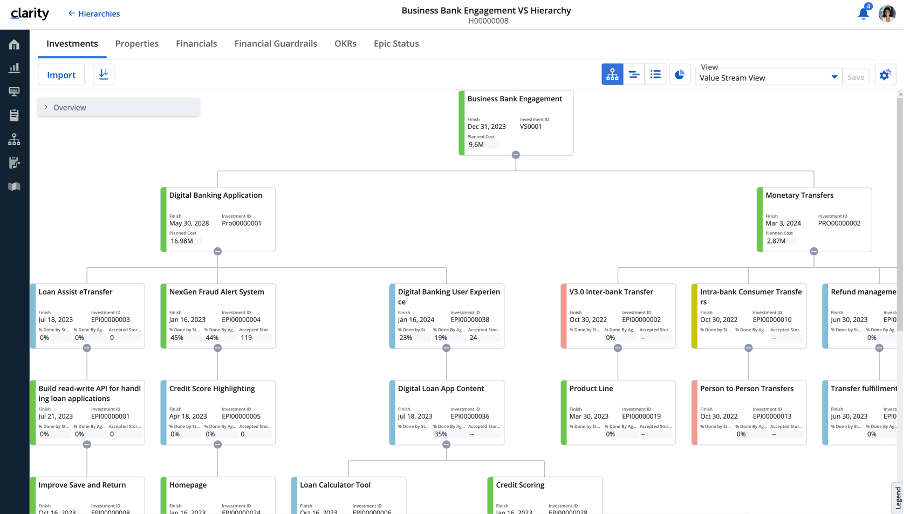Open the clipboard sidebar icon
904x514 pixels.
[x=14, y=115]
